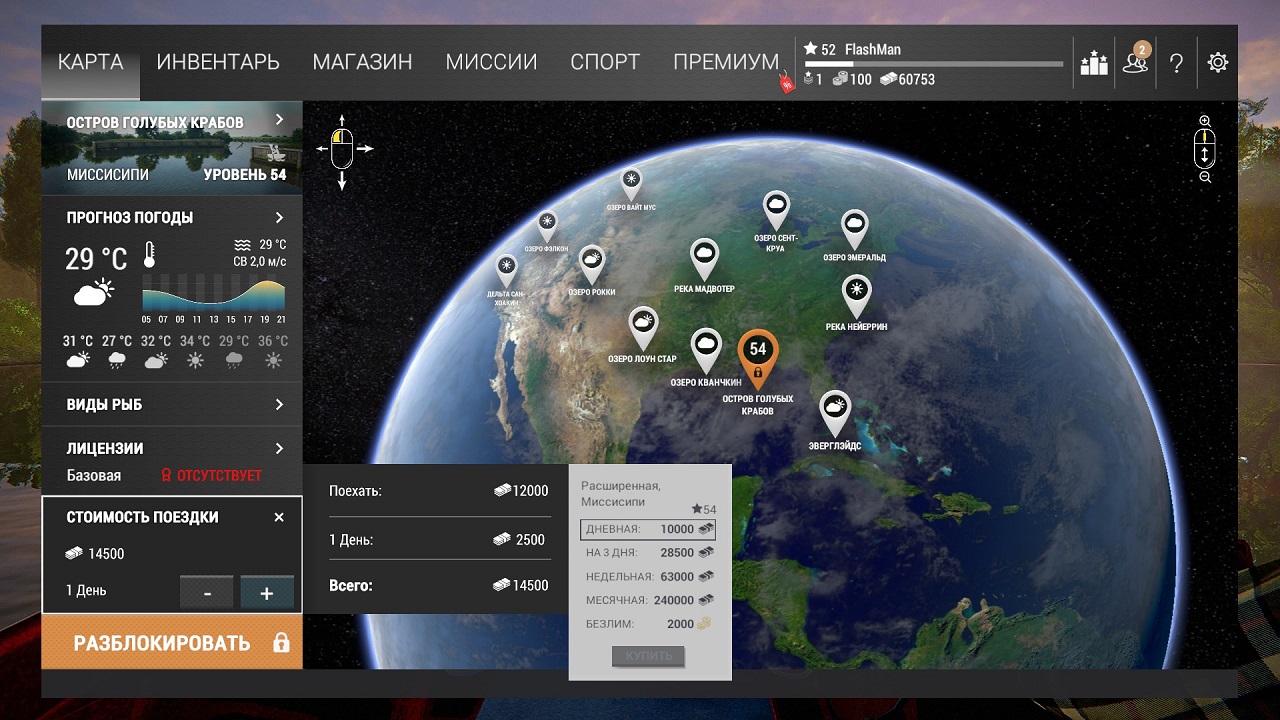Click the СВ 2,0 м/с wind reading
Screen dimensions: 1280x720
pos(259,262)
